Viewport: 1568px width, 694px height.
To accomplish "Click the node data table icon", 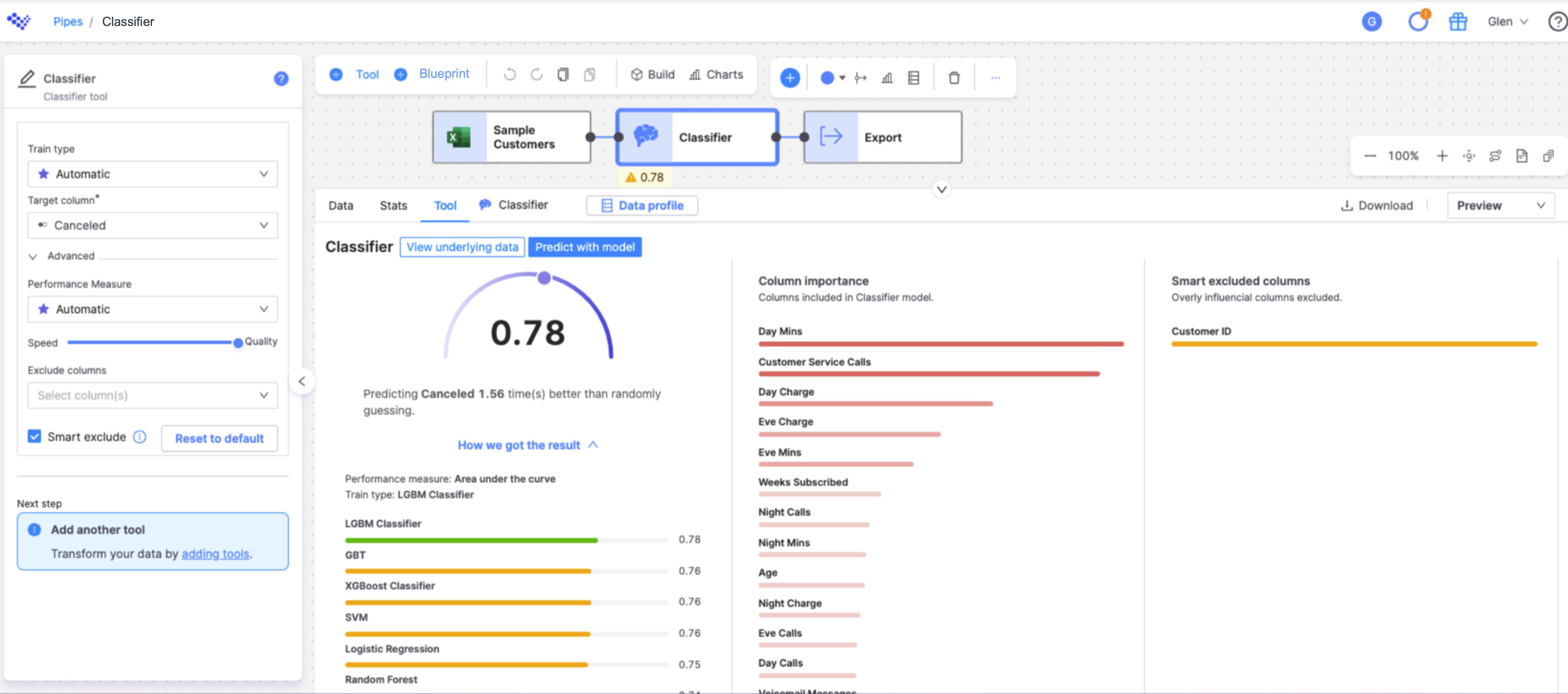I will point(914,78).
